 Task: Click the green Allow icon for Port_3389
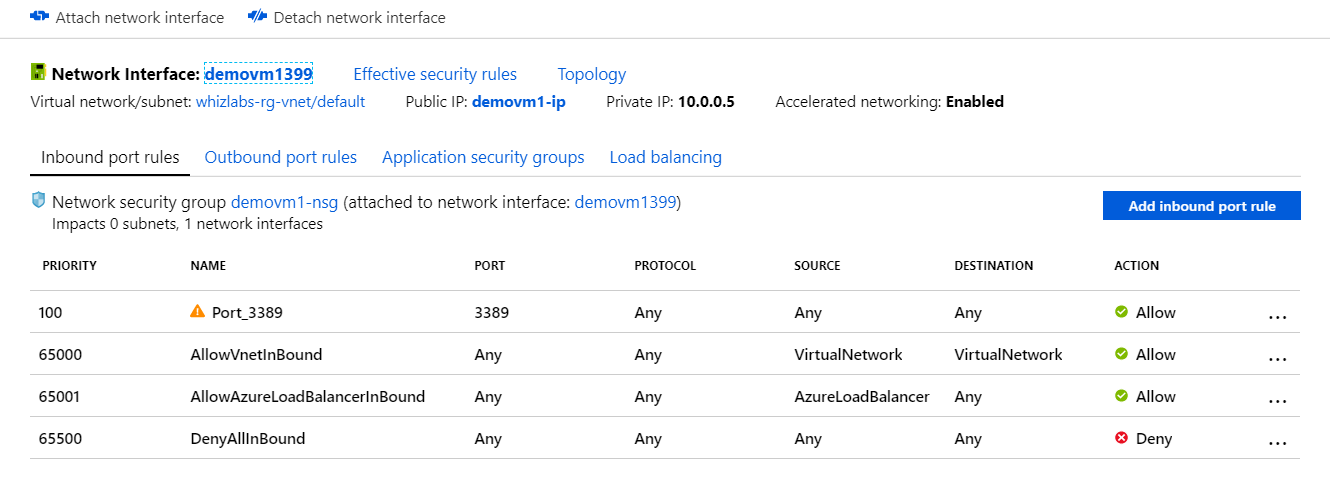[1121, 312]
